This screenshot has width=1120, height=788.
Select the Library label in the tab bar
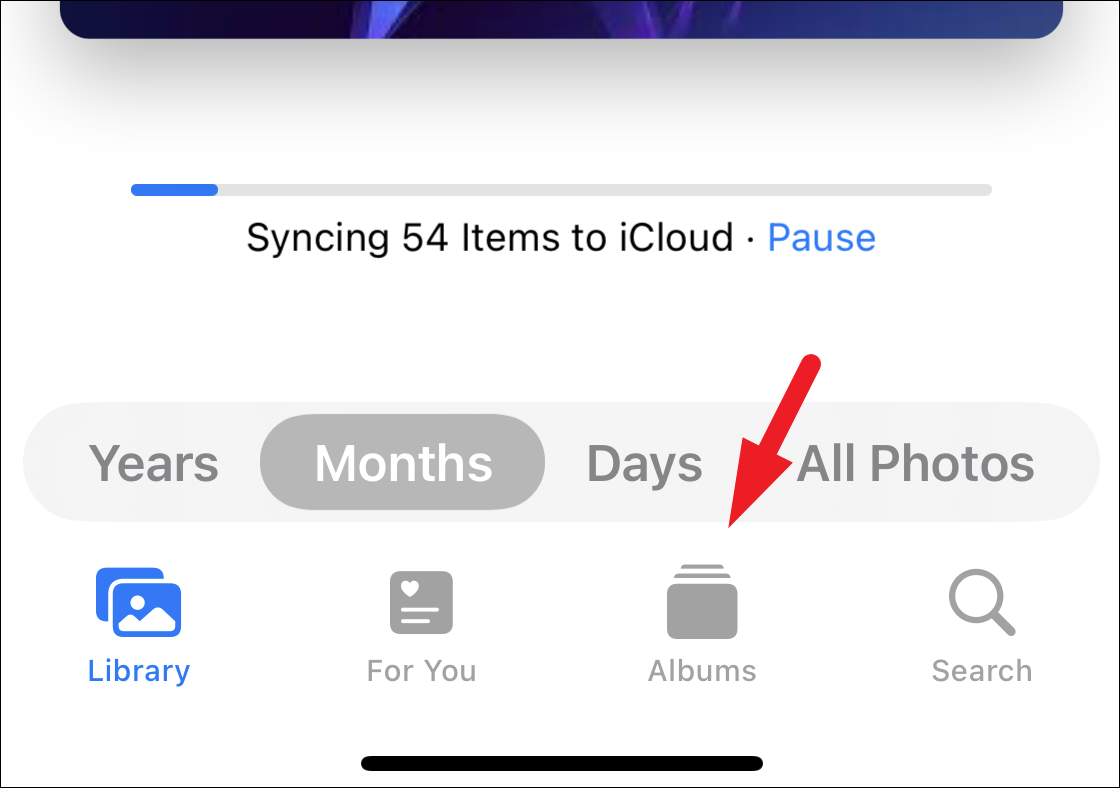pos(139,672)
